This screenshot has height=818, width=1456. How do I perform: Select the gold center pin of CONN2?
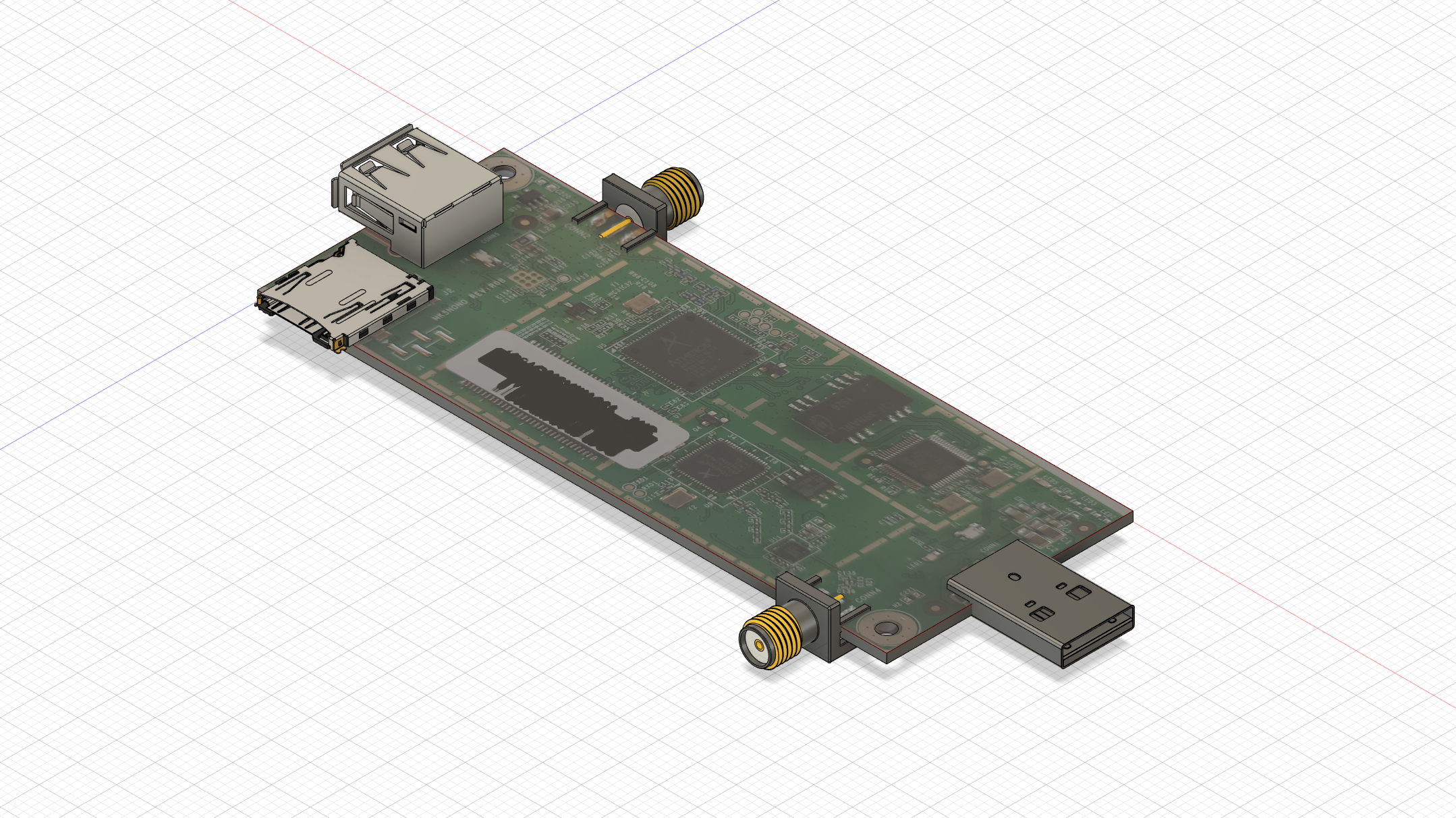coord(615,229)
